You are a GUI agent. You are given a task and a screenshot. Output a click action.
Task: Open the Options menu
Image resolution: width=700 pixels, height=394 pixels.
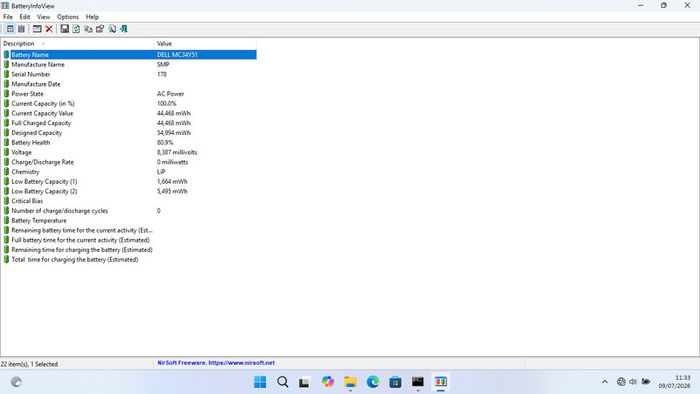pos(67,17)
